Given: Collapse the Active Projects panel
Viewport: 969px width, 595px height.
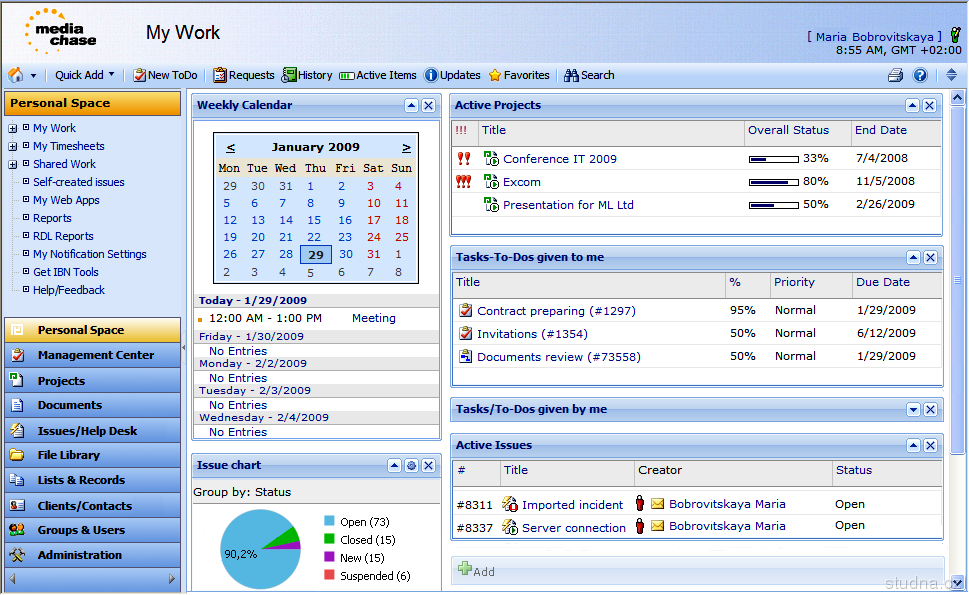Looking at the screenshot, I should click(912, 106).
